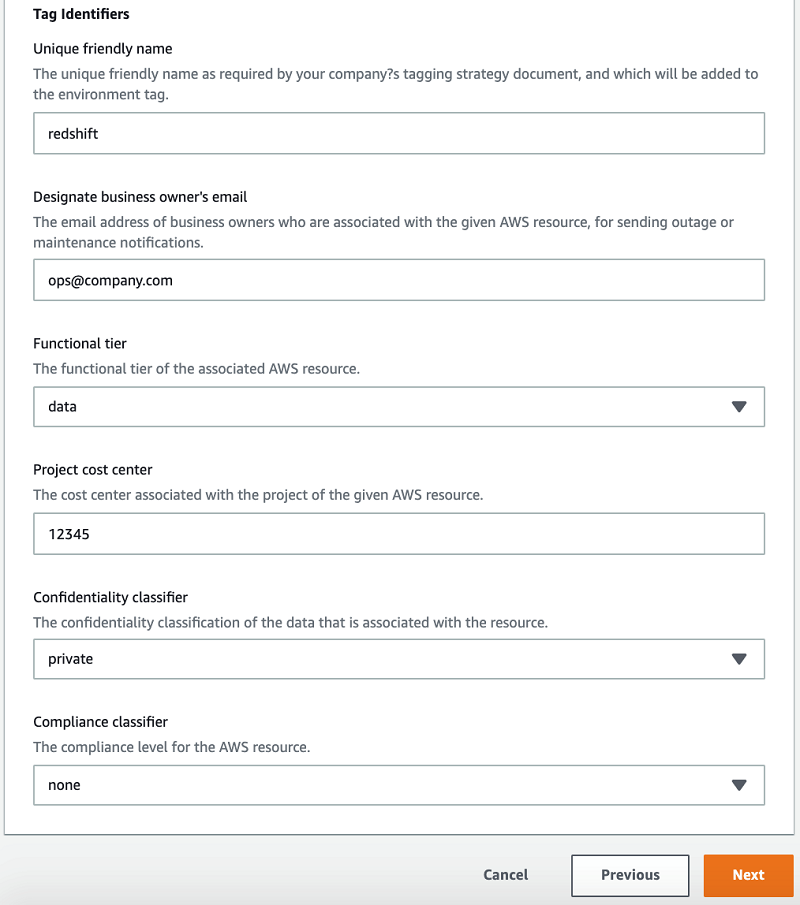Click the Project cost center label
Viewport: 800px width, 905px height.
coord(93,470)
